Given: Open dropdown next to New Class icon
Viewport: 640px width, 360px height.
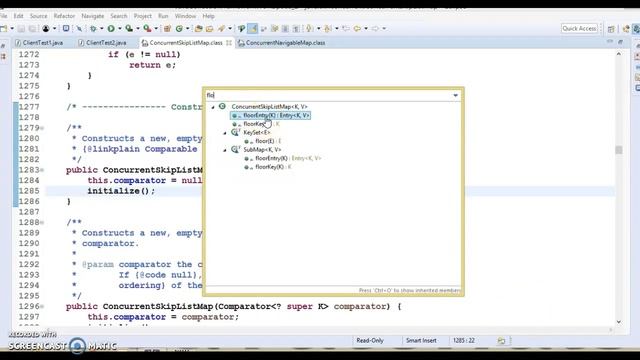Looking at the screenshot, I should click(188, 29).
